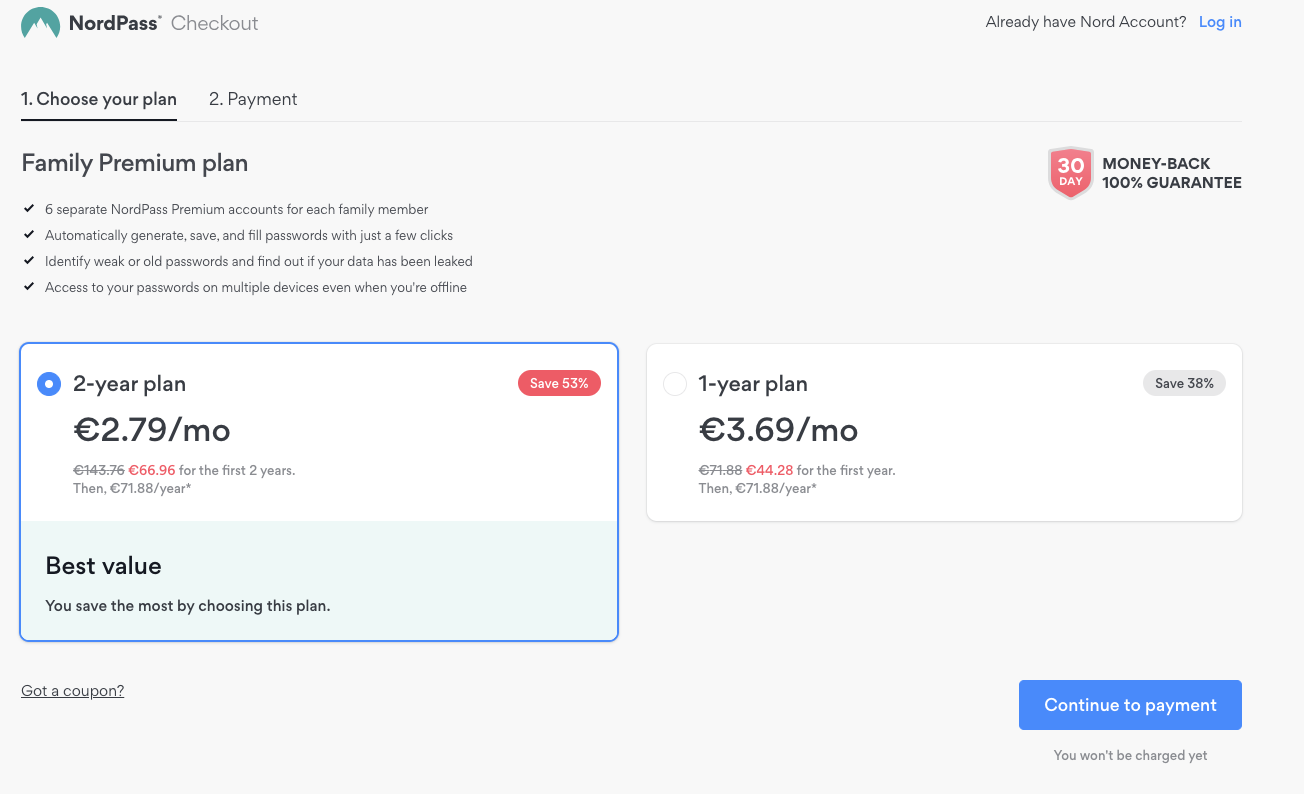
Task: Click the Continue to payment button
Action: [1130, 705]
